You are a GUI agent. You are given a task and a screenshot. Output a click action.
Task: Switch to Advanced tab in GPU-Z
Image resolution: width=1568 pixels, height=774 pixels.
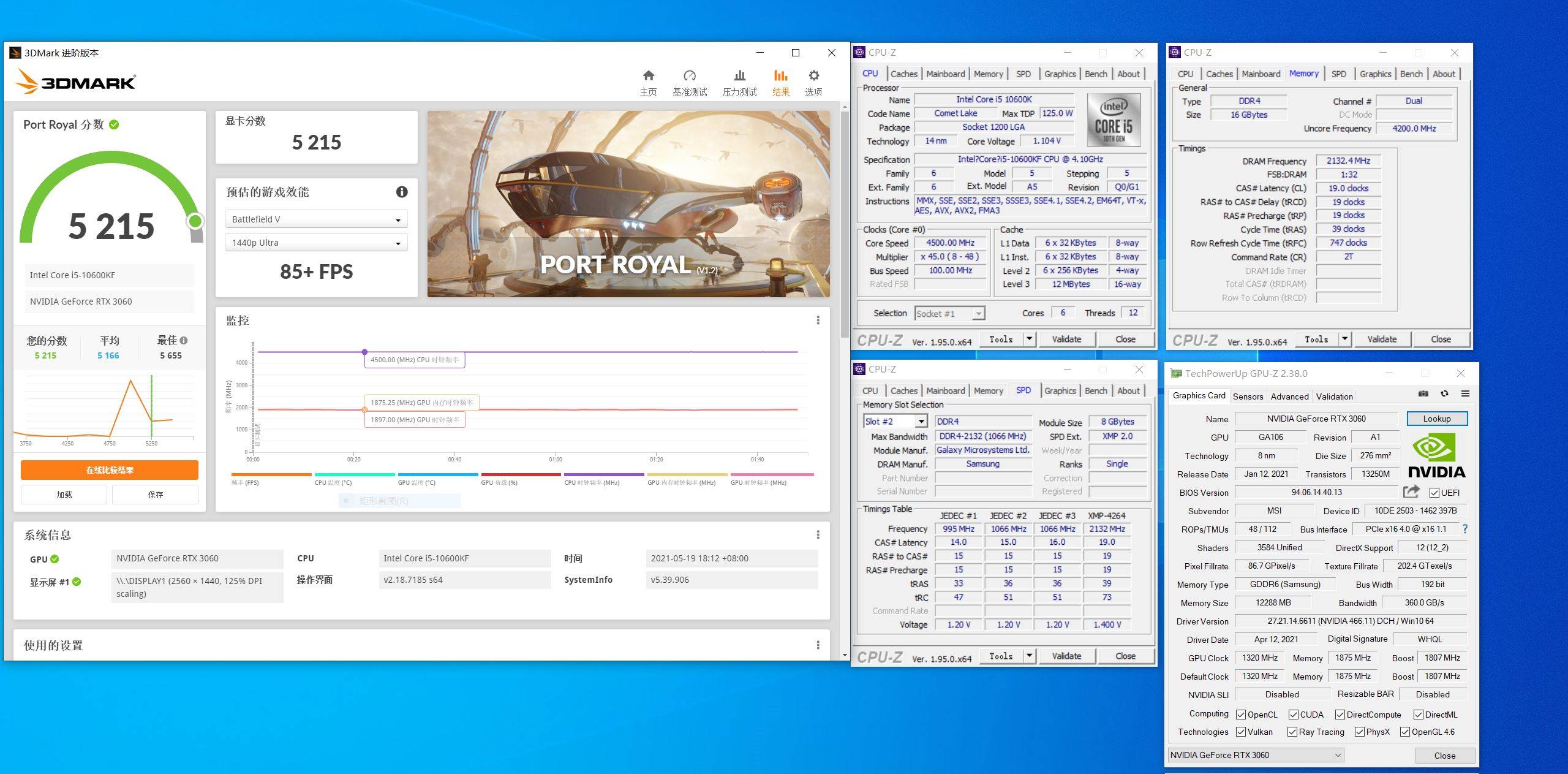tap(1289, 396)
